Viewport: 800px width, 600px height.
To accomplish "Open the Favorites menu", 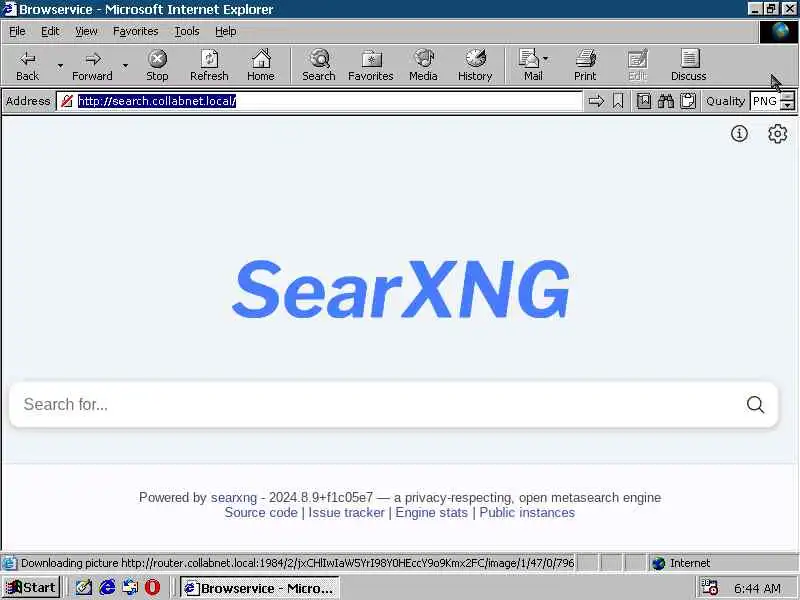I will click(136, 32).
